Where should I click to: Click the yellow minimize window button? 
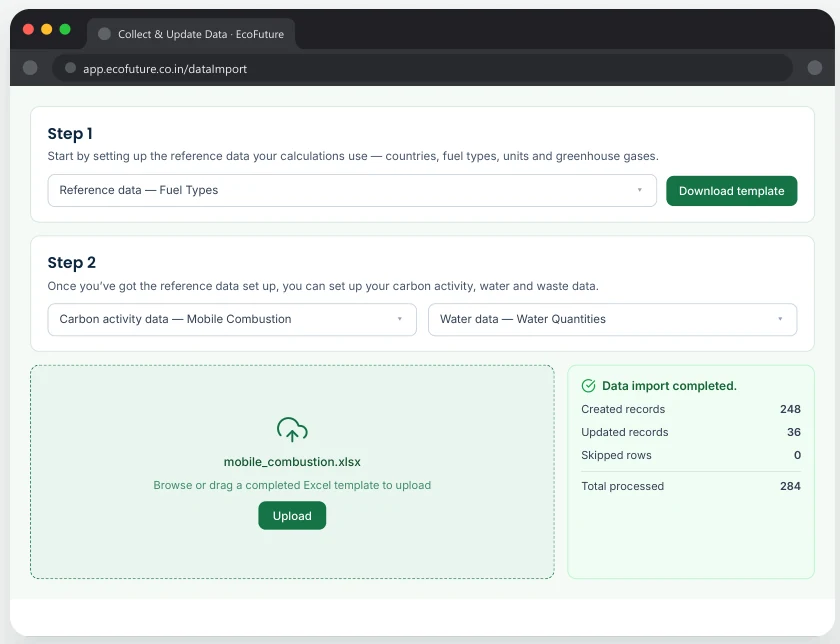click(x=47, y=29)
